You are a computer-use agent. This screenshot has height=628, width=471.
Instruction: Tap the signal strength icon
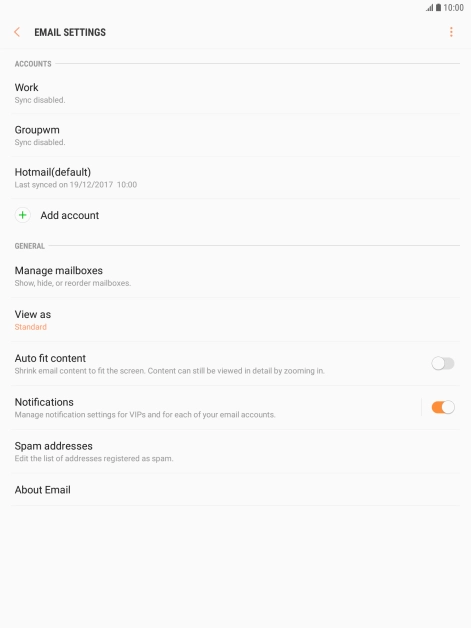(x=430, y=8)
